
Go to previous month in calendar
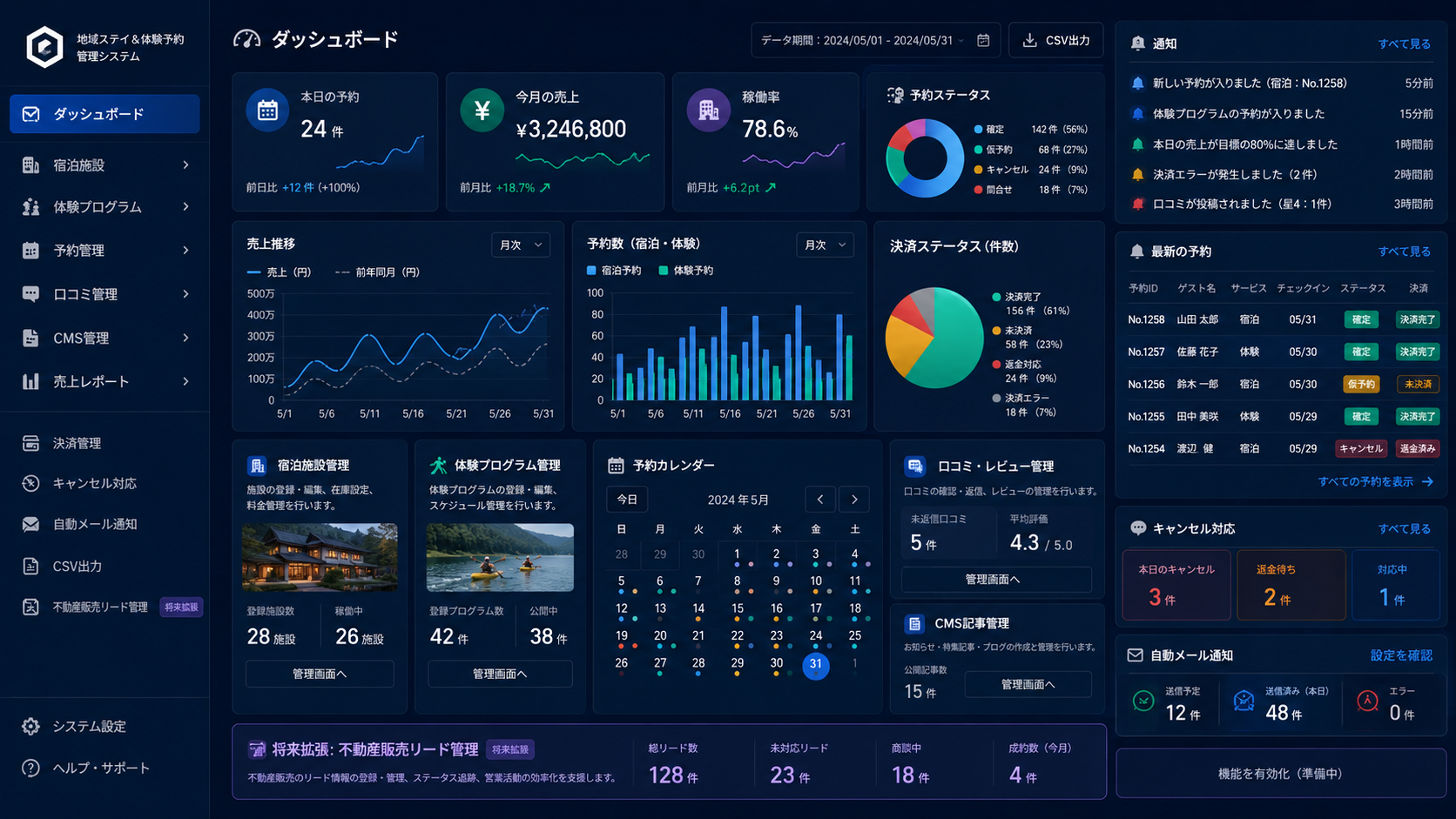tap(820, 500)
